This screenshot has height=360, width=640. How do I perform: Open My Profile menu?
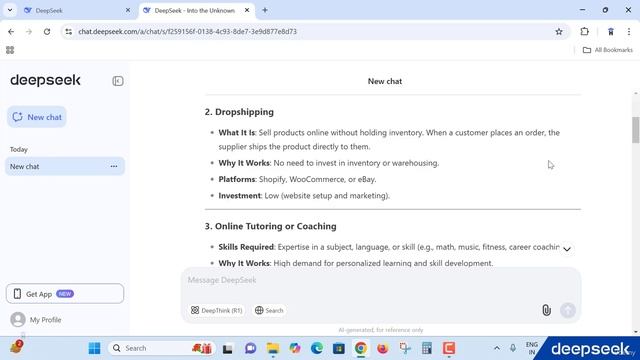click(x=36, y=320)
